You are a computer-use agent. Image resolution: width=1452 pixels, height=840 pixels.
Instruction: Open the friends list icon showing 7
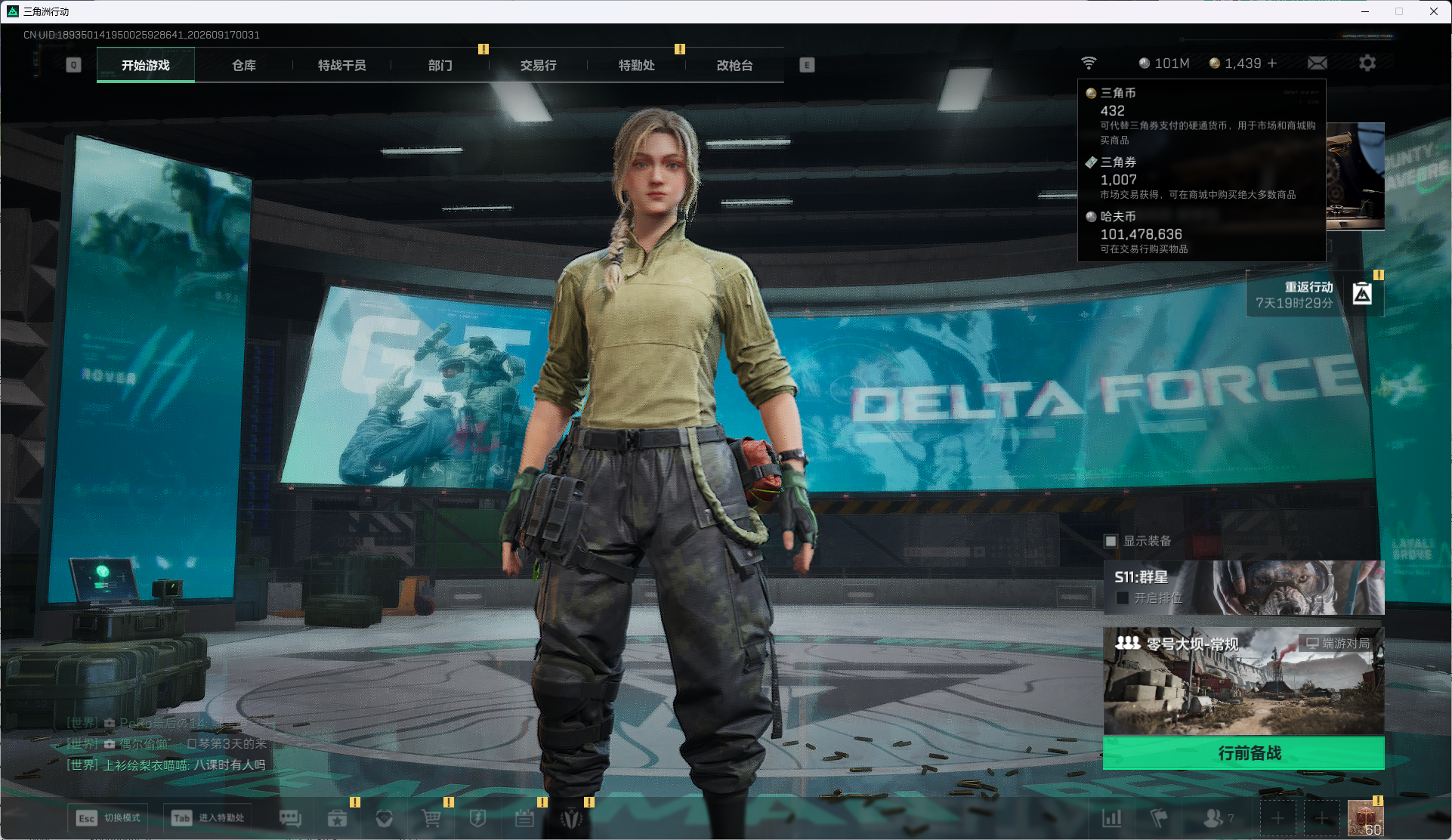1219,818
